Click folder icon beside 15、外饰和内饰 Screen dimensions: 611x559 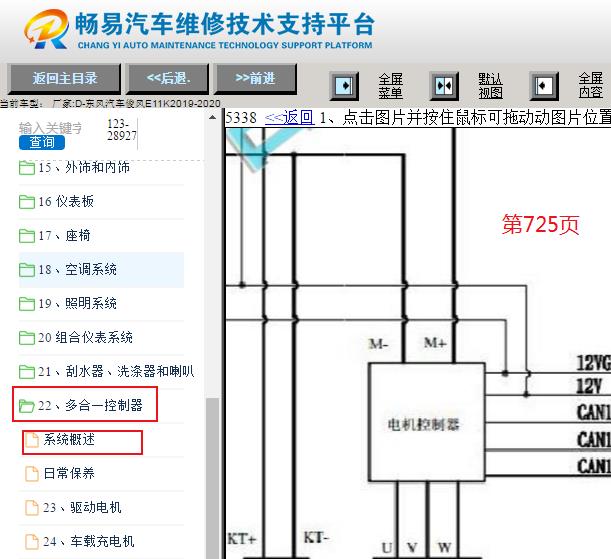tap(26, 168)
